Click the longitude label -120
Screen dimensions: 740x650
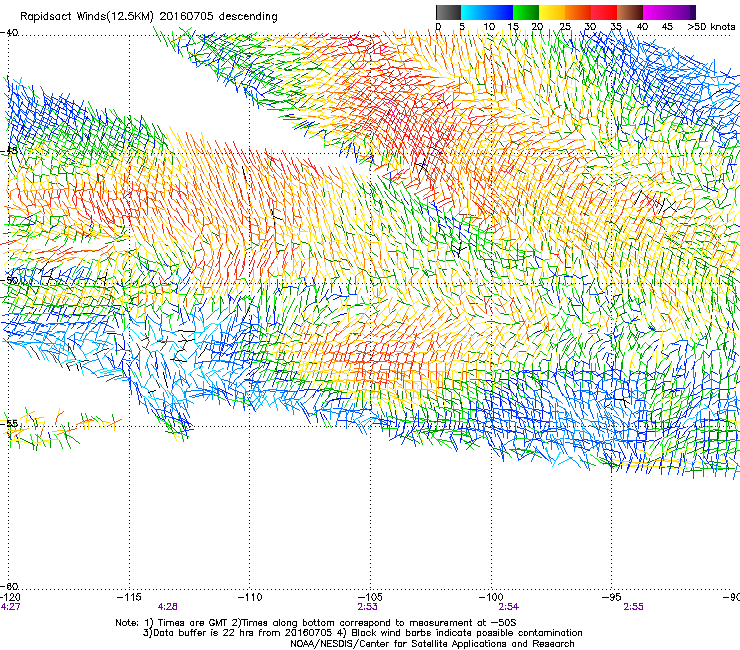10,597
